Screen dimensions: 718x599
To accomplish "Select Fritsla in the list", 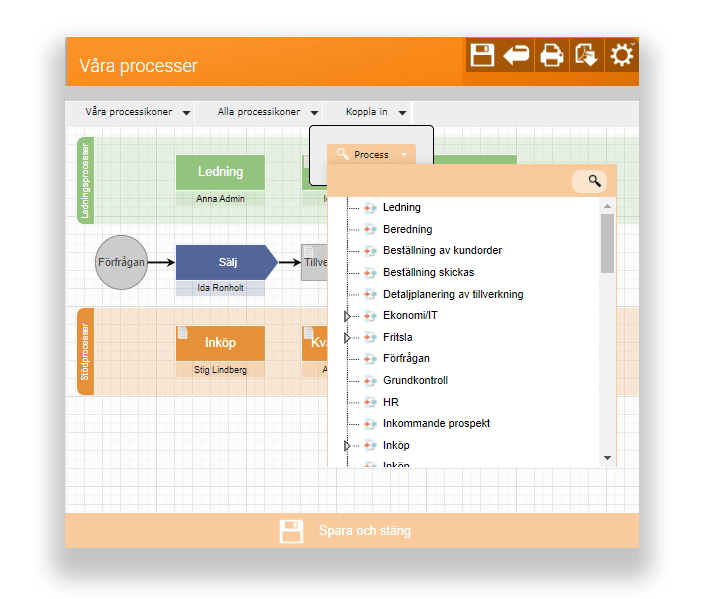I will pyautogui.click(x=397, y=338).
